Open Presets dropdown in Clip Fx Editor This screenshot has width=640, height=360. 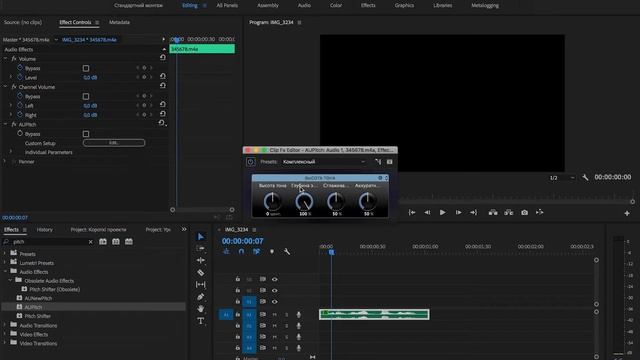(x=324, y=162)
